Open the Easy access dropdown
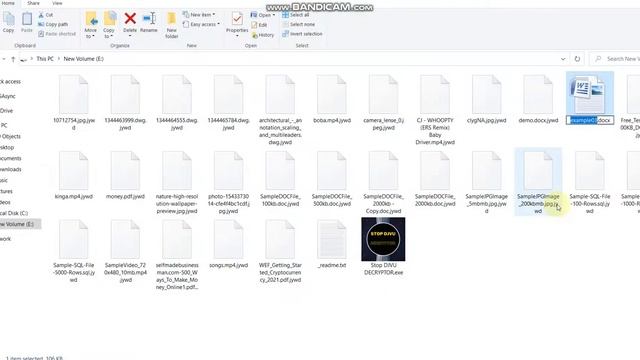Screen dimensions: 640x360 pyautogui.click(x=201, y=24)
